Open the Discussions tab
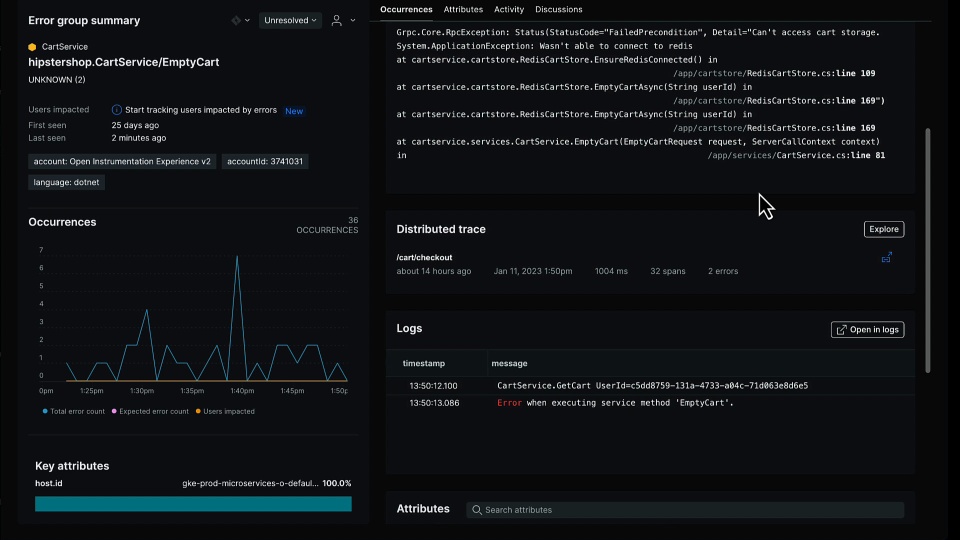The height and width of the screenshot is (540, 960). point(559,9)
